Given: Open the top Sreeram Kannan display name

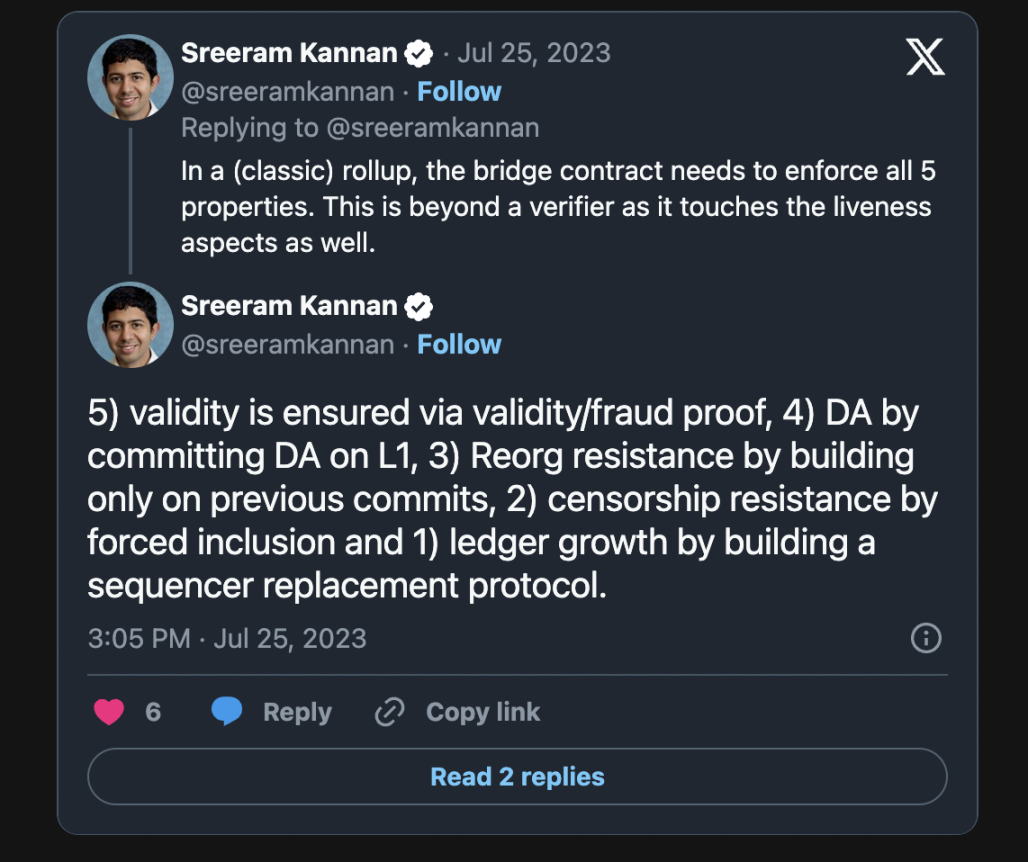Looking at the screenshot, I should [290, 54].
